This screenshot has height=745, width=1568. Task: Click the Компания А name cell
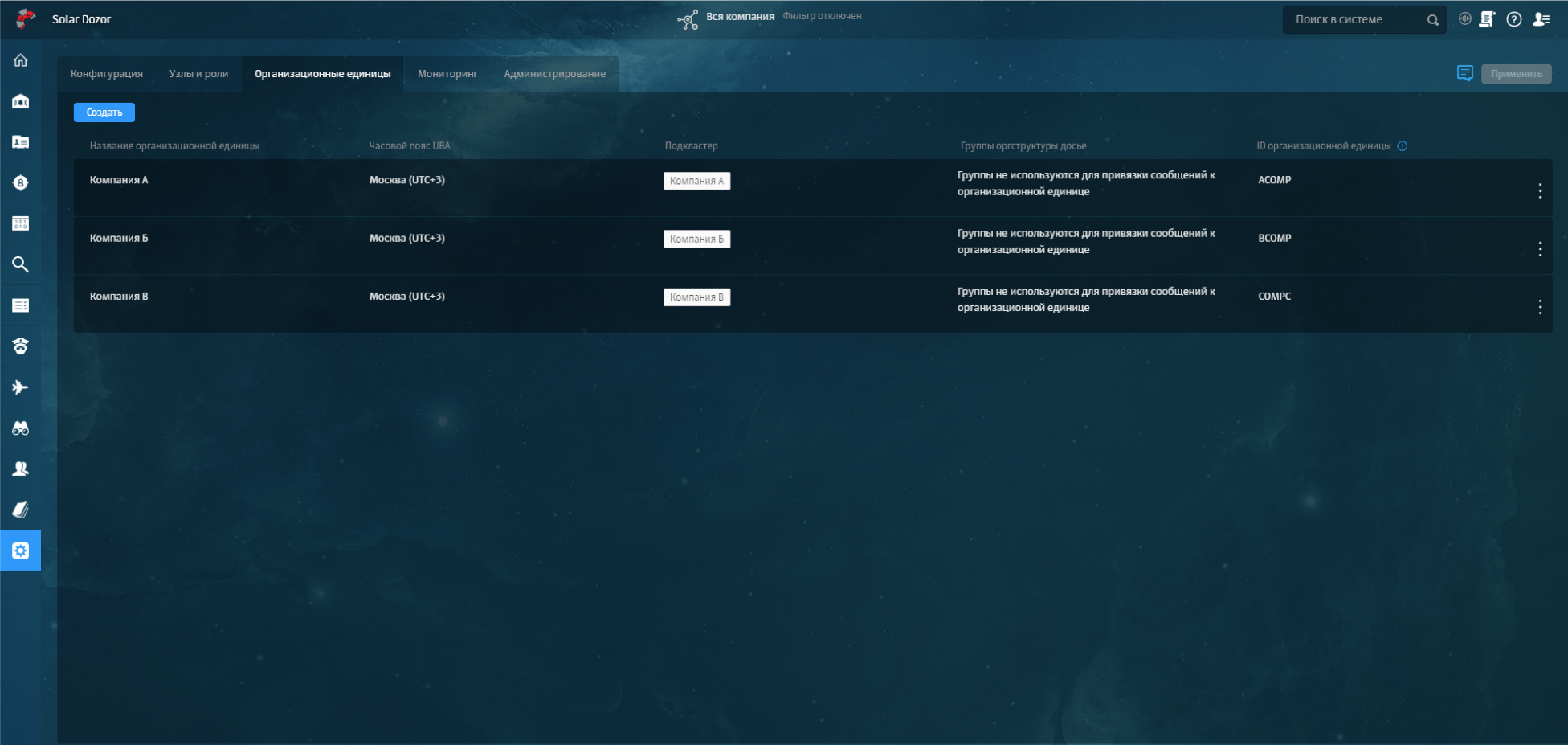click(x=119, y=180)
